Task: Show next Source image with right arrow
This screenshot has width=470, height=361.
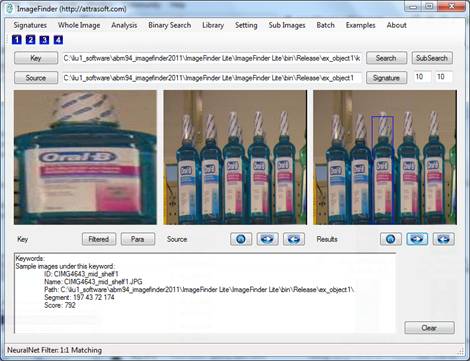Action: coord(267,239)
